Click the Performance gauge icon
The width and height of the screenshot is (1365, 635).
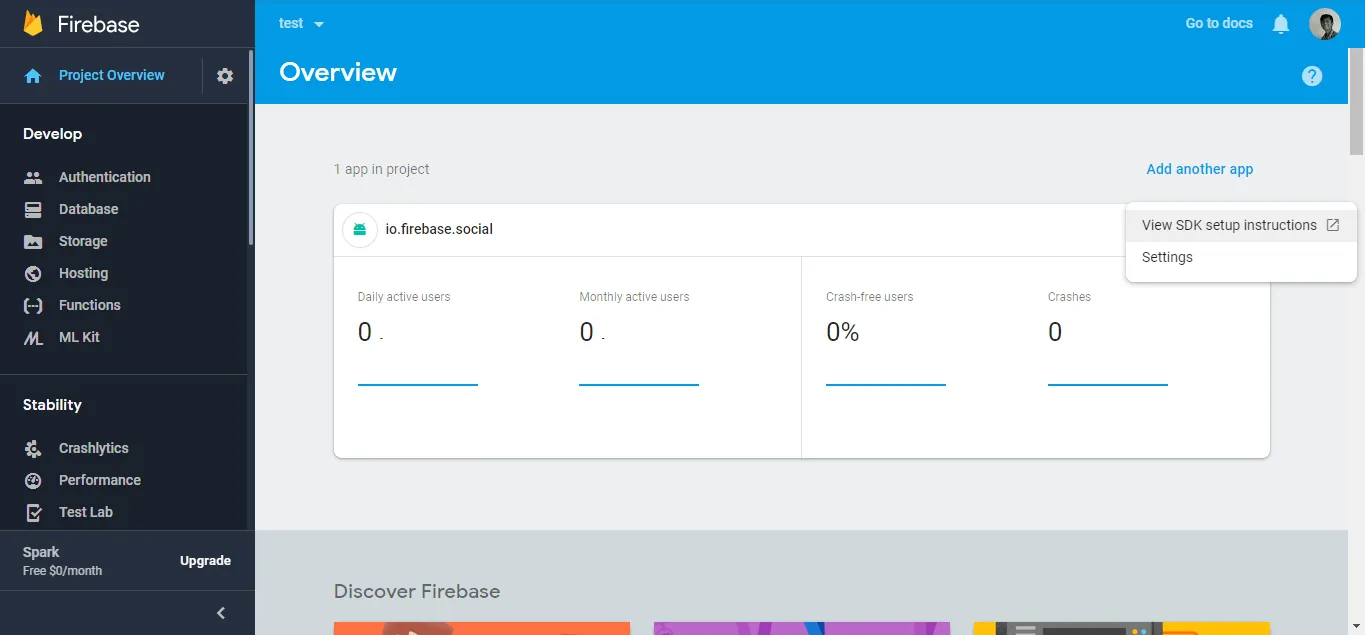click(33, 481)
